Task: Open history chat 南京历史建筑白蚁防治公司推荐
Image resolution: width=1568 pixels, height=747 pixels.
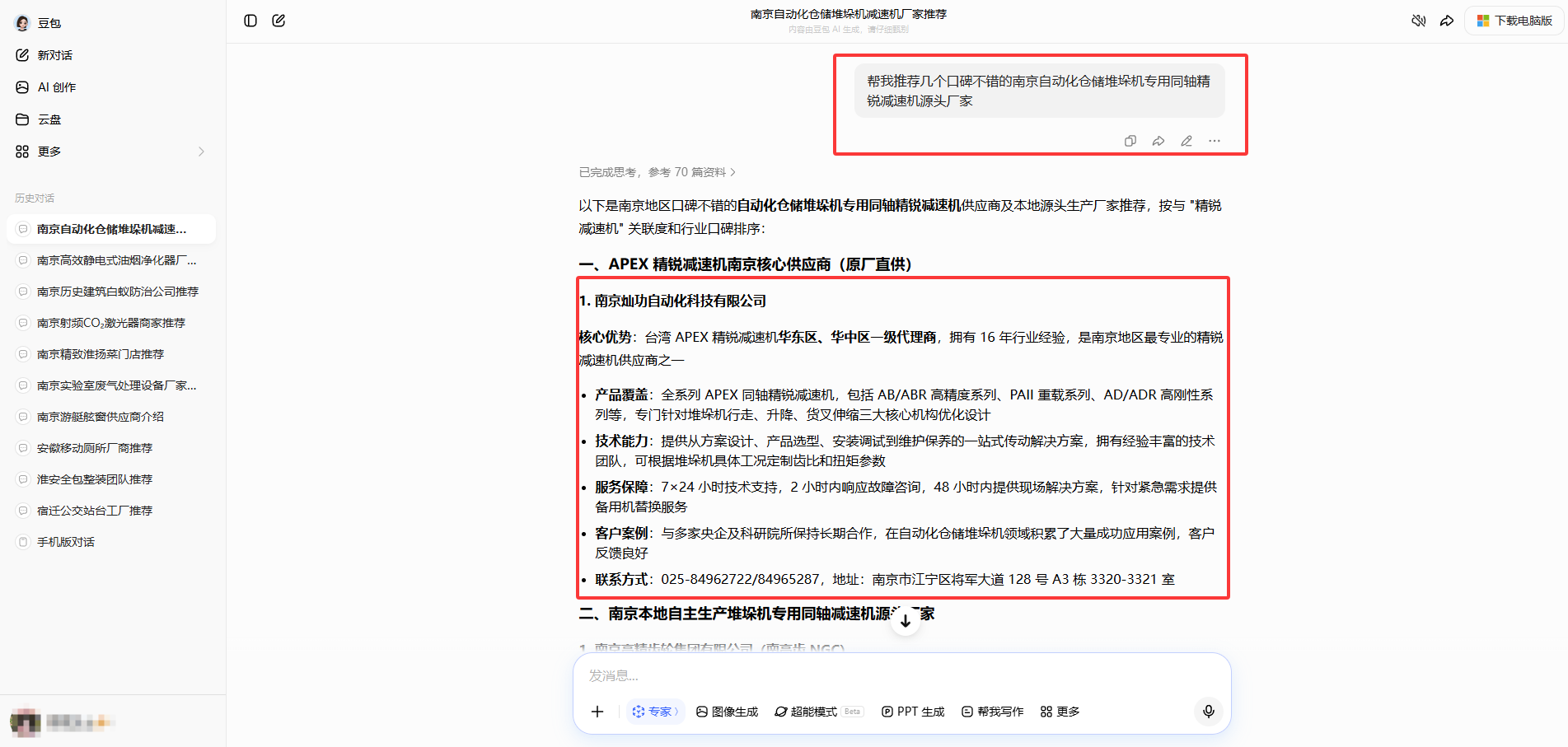Action: (111, 292)
